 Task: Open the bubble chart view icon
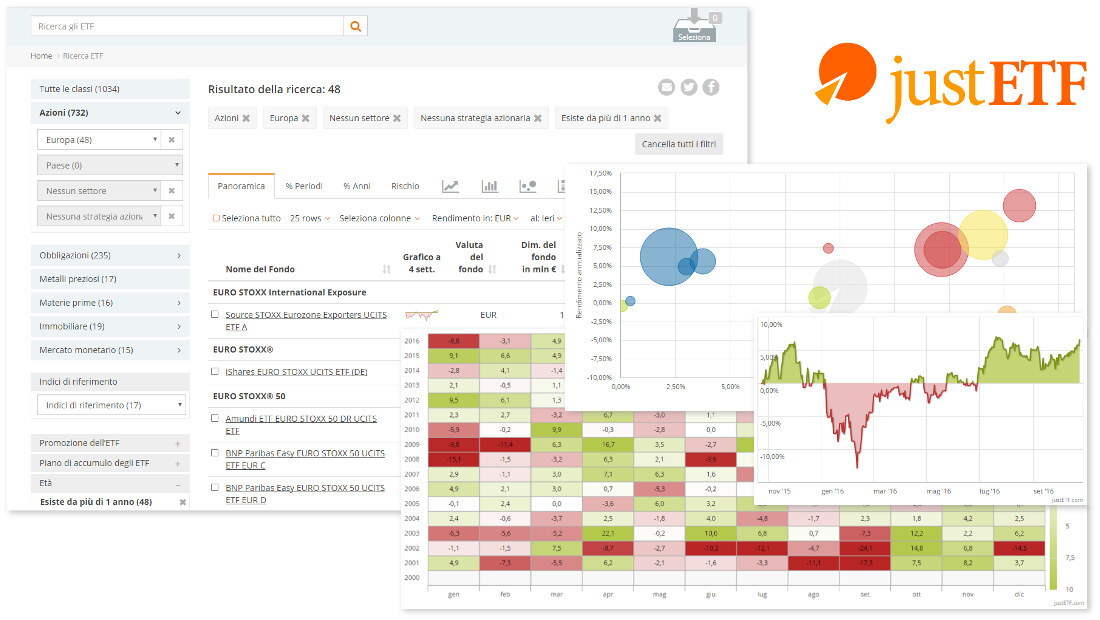(529, 186)
